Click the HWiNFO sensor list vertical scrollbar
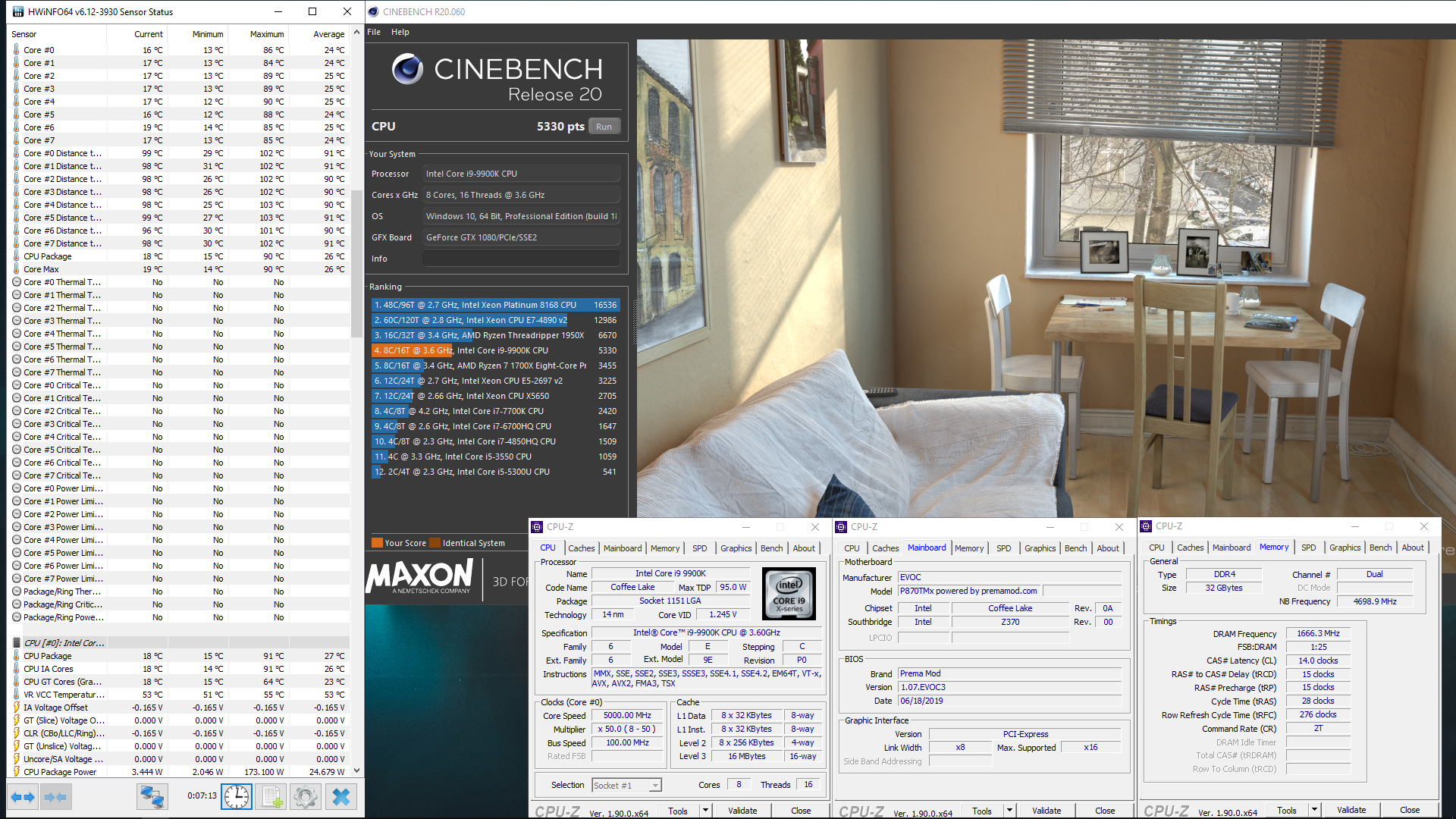Viewport: 1456px width, 819px height. coord(356,265)
